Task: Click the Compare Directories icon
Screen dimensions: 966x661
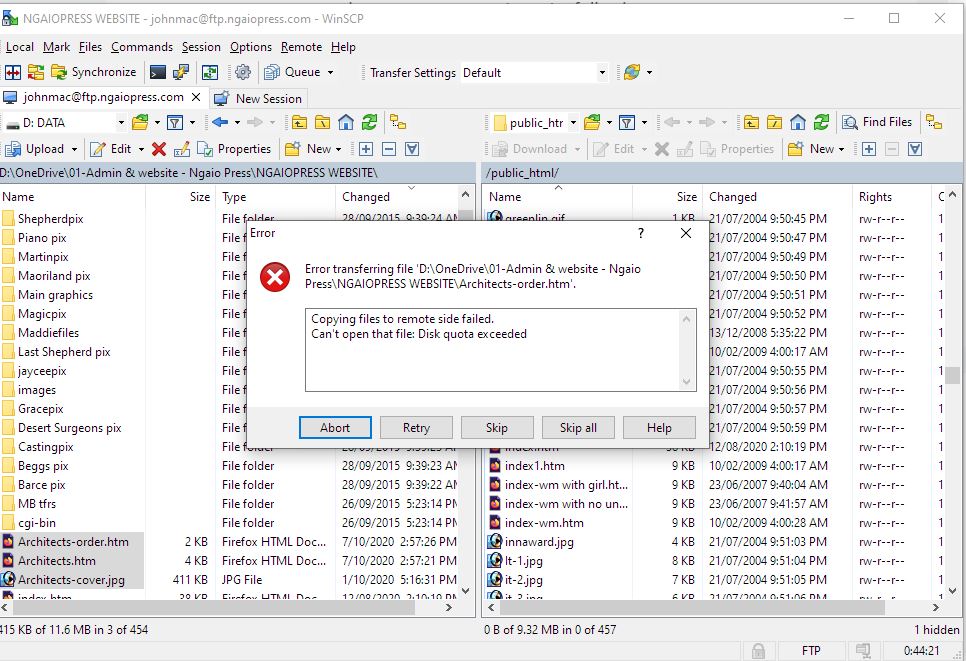Action: (x=12, y=72)
